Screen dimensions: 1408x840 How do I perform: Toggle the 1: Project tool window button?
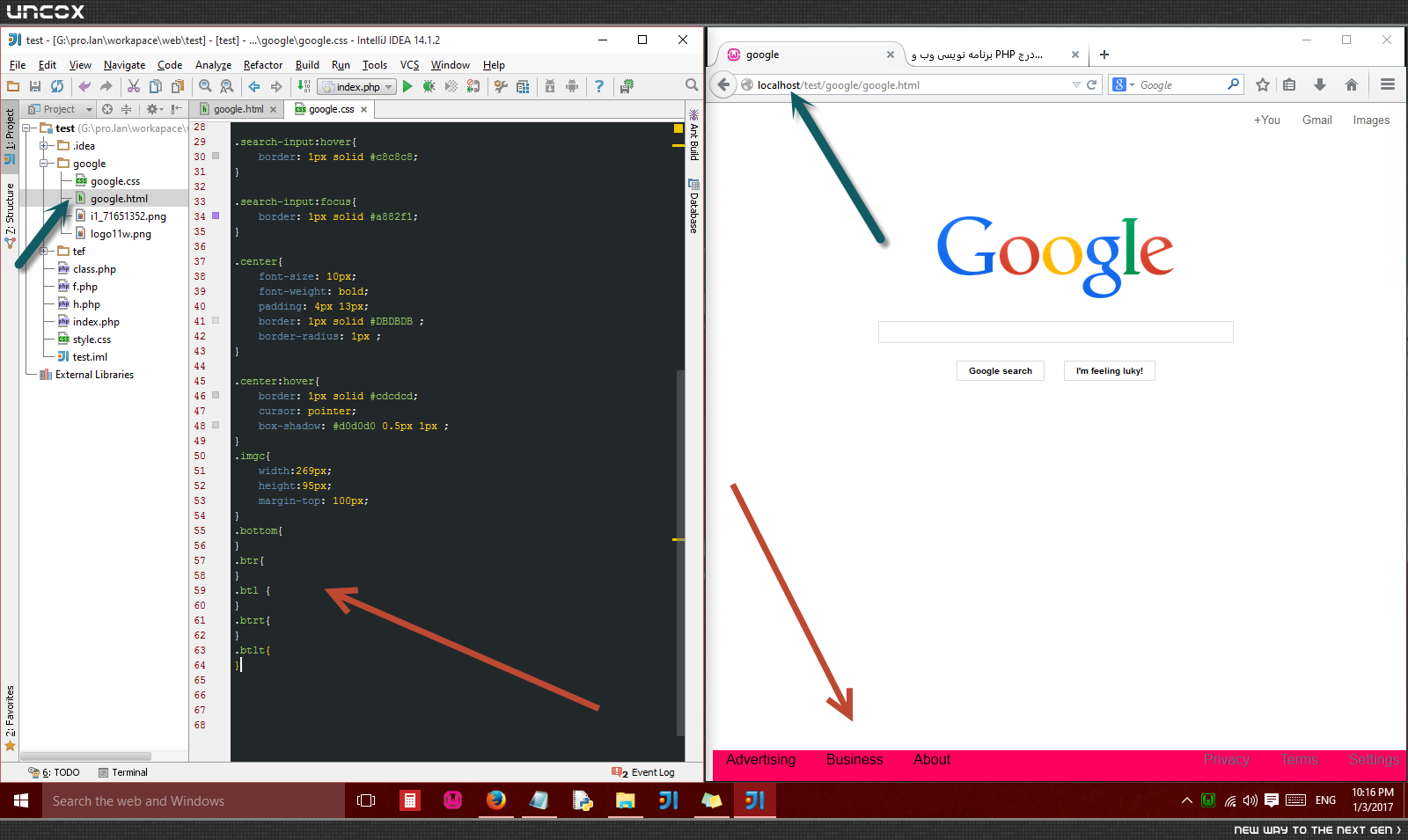point(10,136)
